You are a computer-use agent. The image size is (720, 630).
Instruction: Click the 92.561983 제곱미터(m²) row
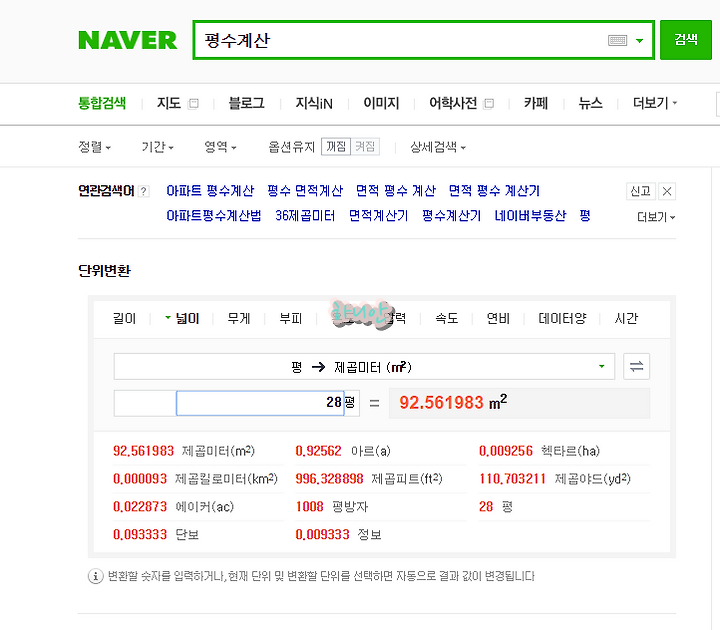click(184, 451)
